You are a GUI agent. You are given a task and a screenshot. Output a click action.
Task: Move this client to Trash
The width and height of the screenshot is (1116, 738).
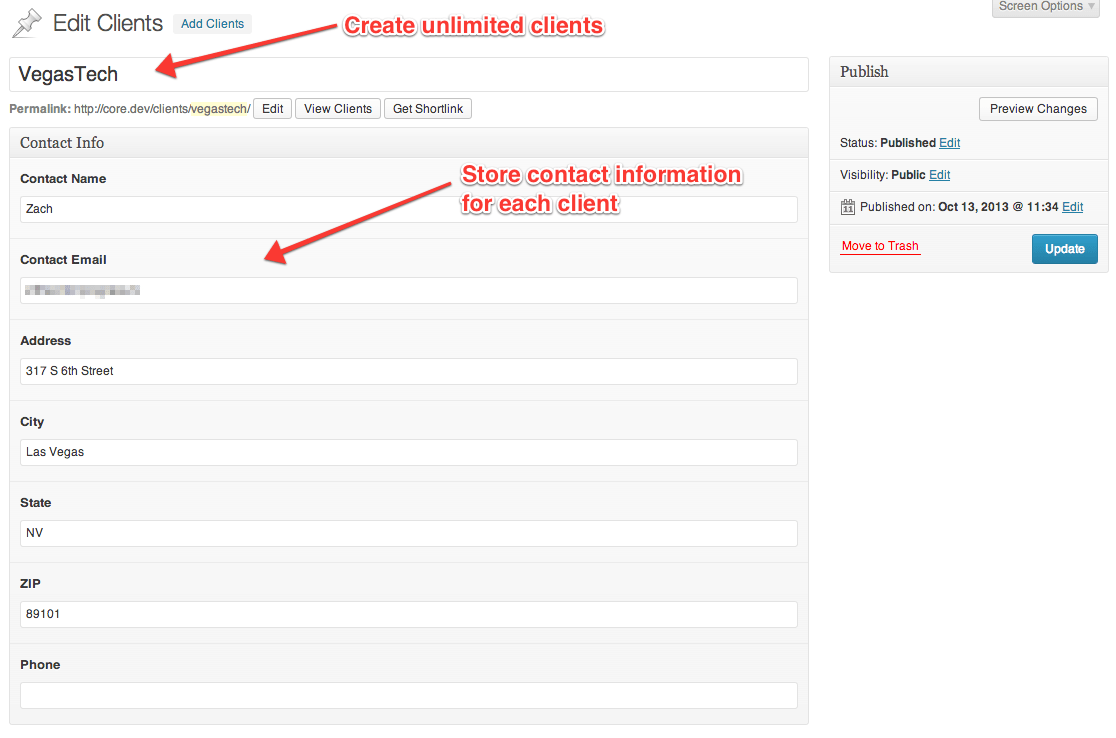pyautogui.click(x=879, y=246)
